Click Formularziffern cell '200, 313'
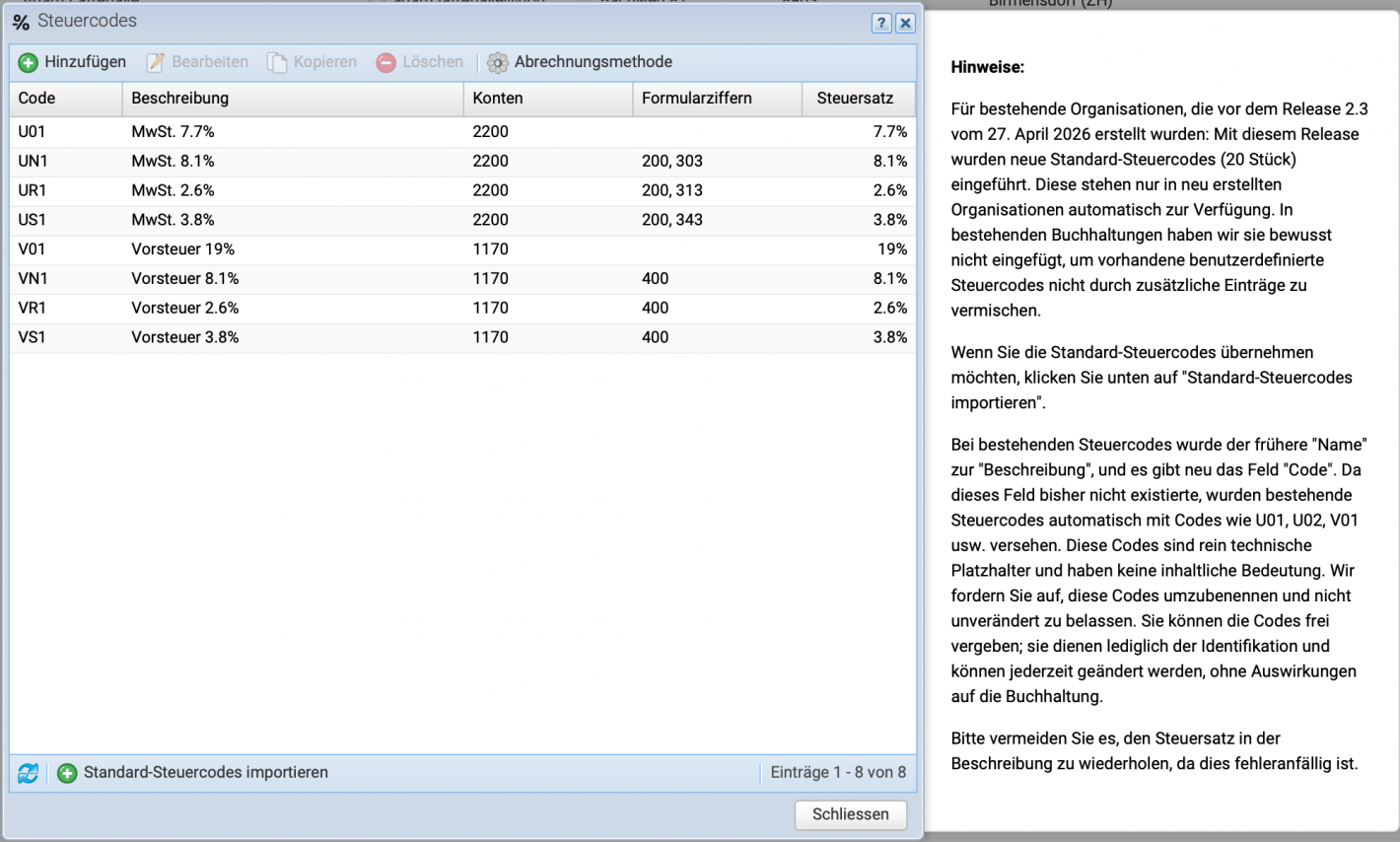The width and height of the screenshot is (1400, 842). click(672, 191)
